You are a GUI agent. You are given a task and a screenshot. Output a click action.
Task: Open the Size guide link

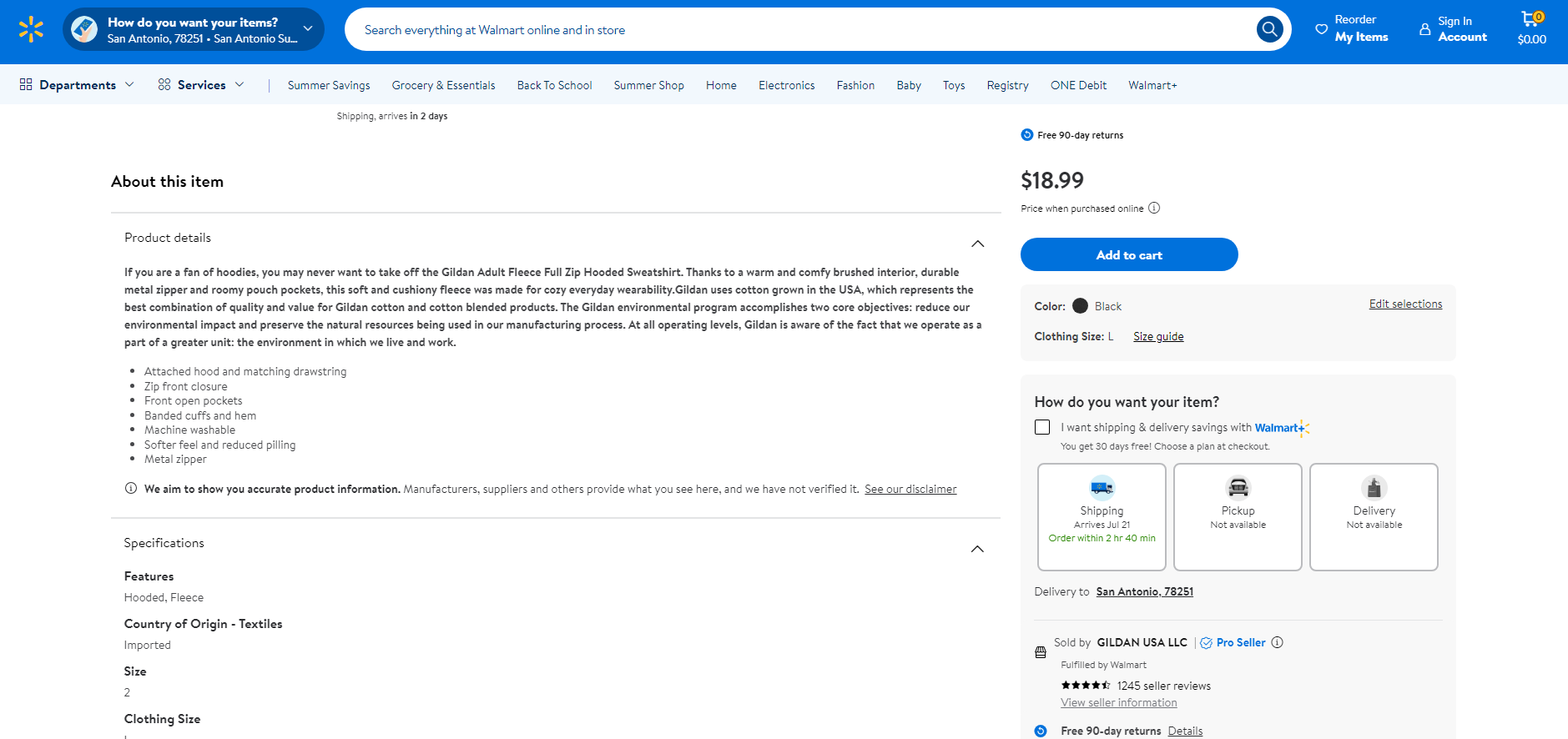(x=1158, y=336)
